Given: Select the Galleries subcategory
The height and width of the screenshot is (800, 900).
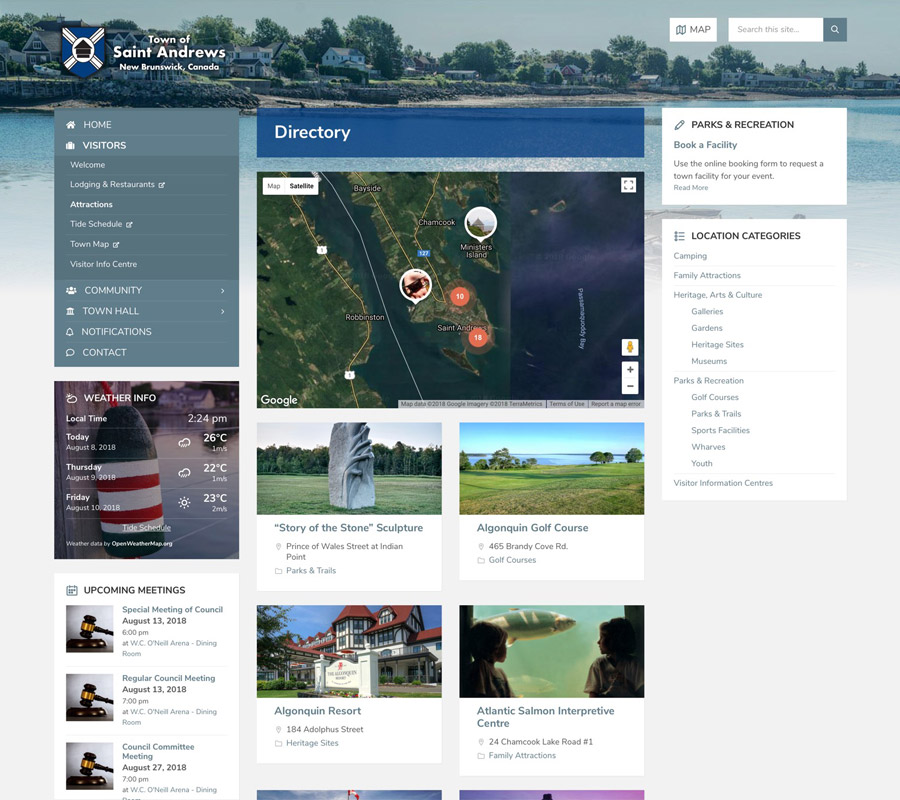Looking at the screenshot, I should pos(707,312).
